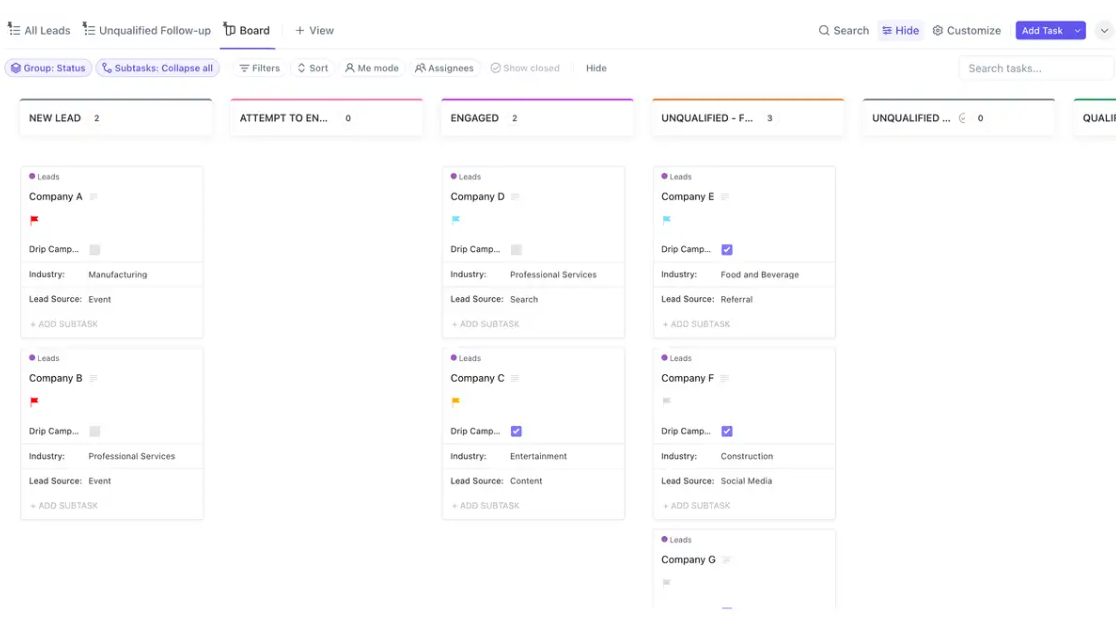The height and width of the screenshot is (619, 1116).
Task: Open the Company A card title
Action: click(x=56, y=196)
